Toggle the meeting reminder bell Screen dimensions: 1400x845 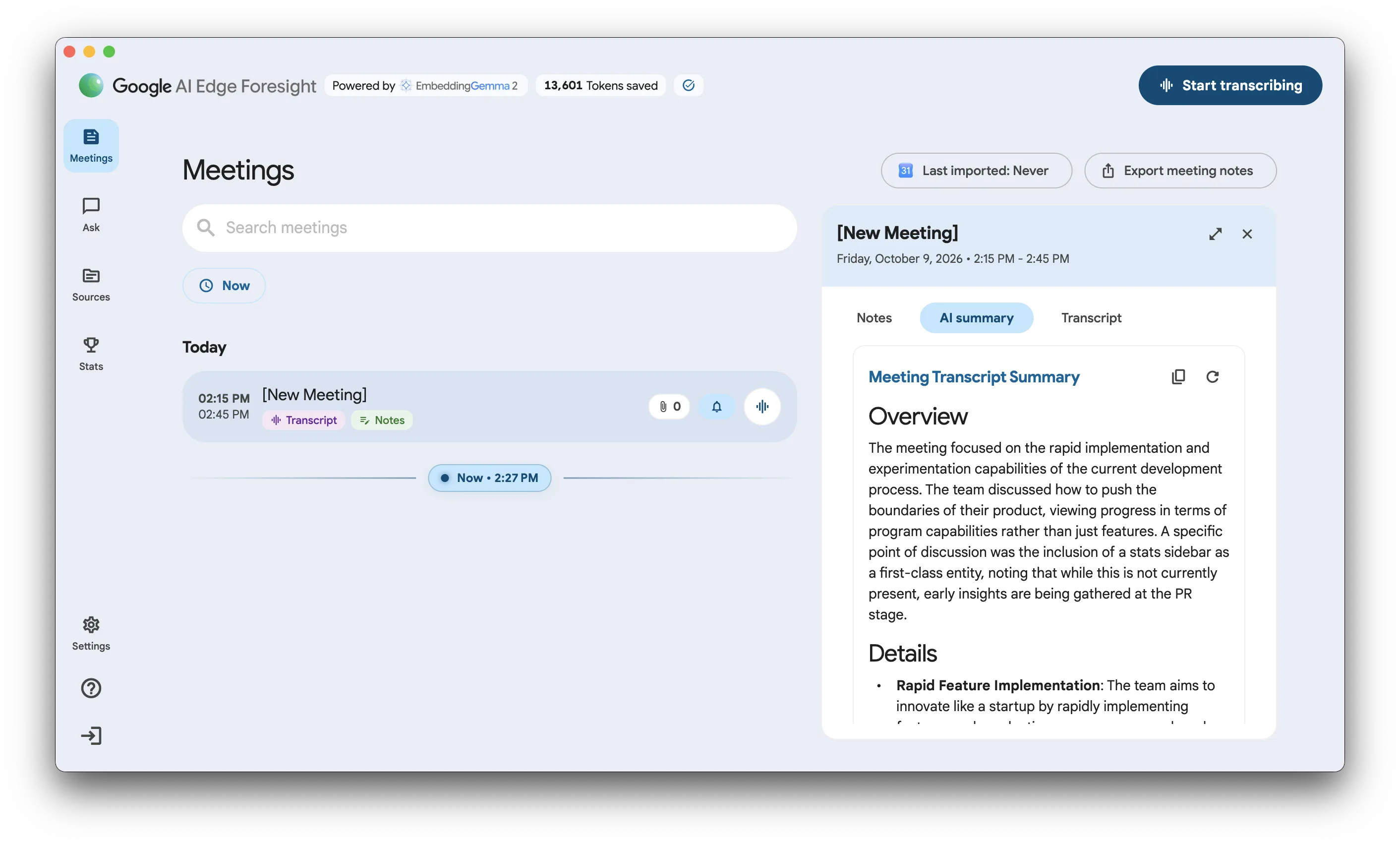pyautogui.click(x=716, y=406)
